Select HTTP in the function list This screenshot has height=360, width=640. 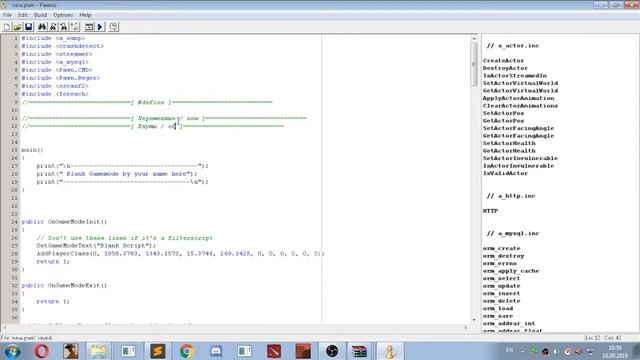coord(490,211)
